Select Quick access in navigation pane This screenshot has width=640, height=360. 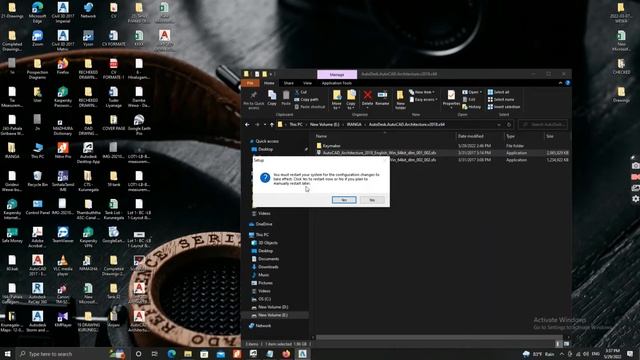point(267,141)
